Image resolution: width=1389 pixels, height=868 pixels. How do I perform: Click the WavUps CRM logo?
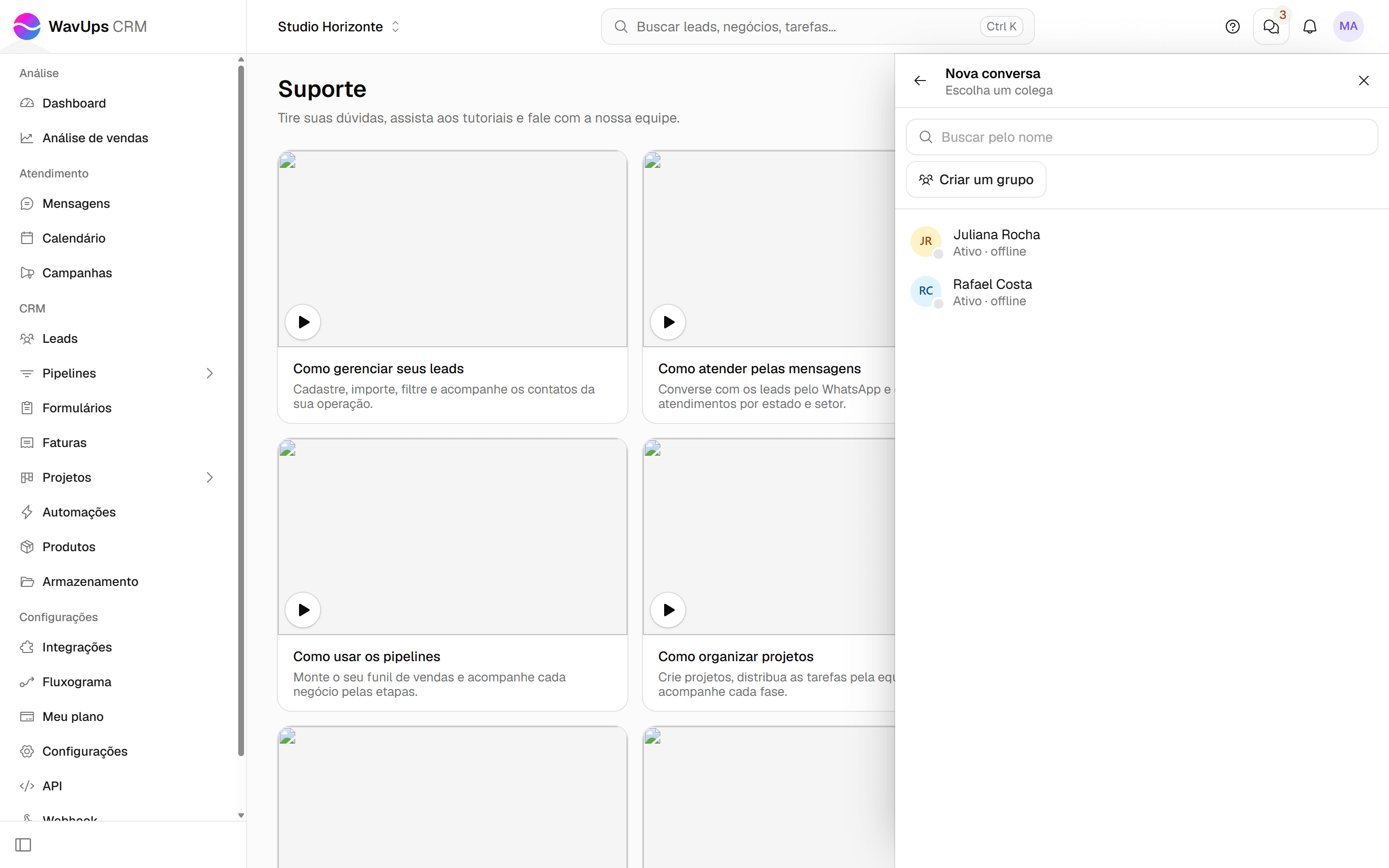[x=81, y=27]
